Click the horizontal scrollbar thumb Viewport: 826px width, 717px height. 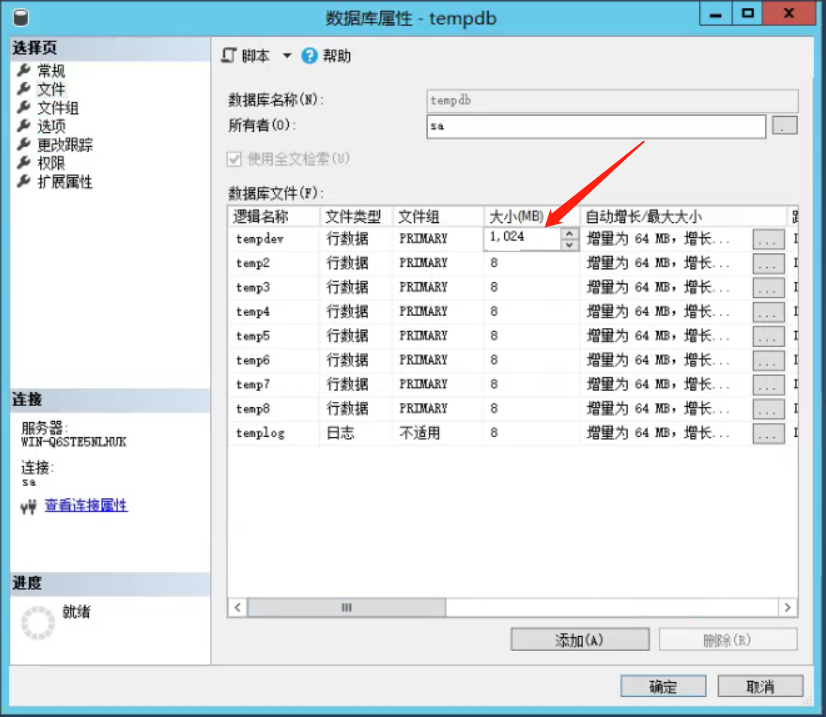coord(347,607)
